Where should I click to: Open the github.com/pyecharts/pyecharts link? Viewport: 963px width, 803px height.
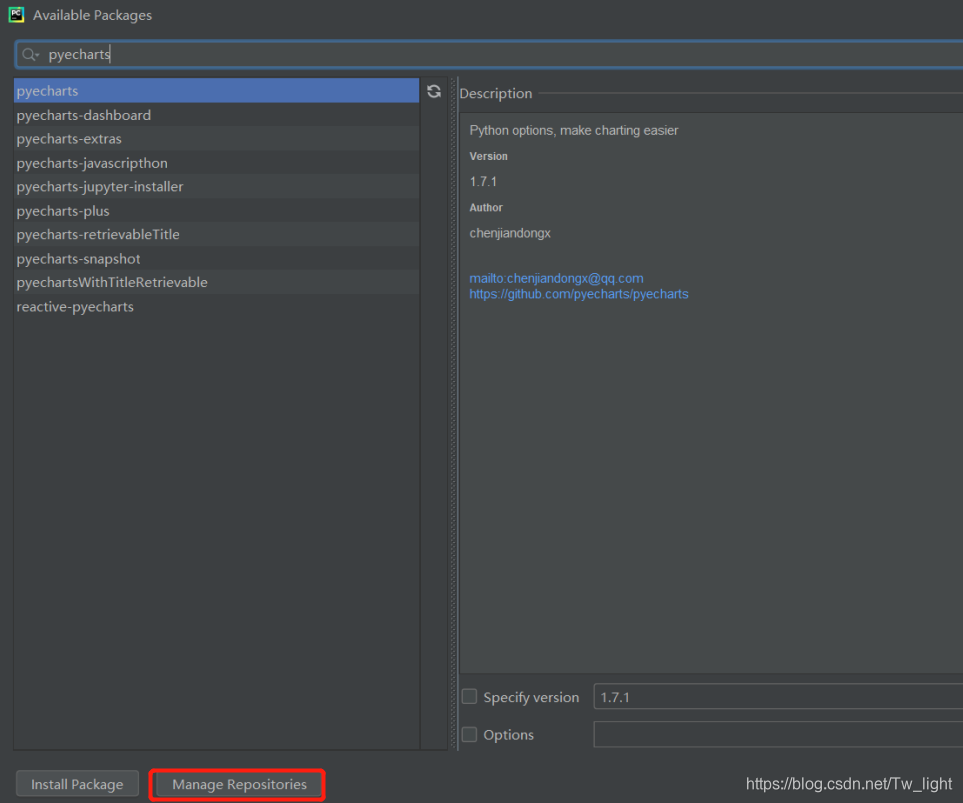tap(579, 294)
